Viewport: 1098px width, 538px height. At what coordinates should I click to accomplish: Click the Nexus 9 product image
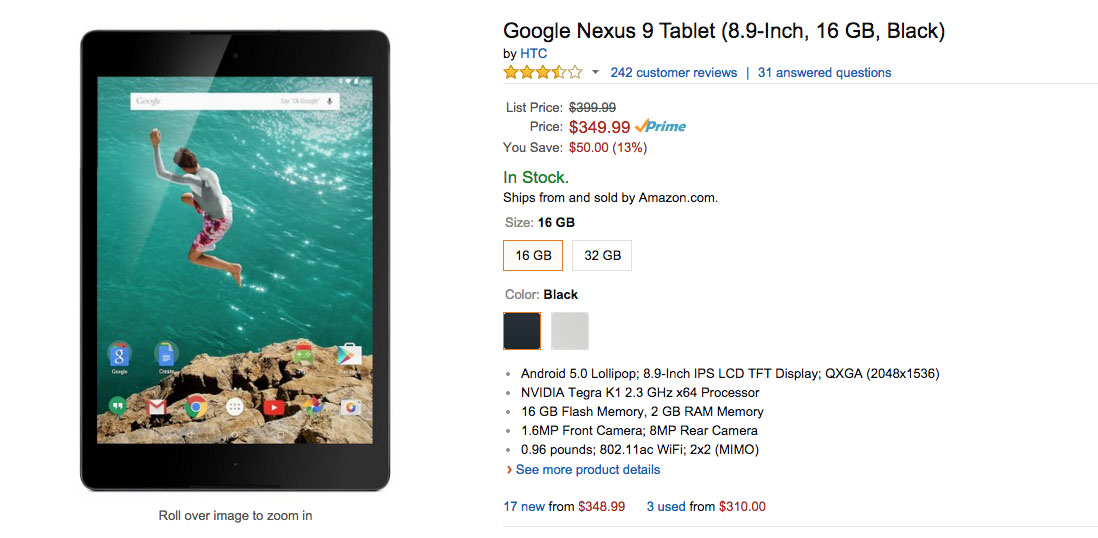[x=235, y=260]
